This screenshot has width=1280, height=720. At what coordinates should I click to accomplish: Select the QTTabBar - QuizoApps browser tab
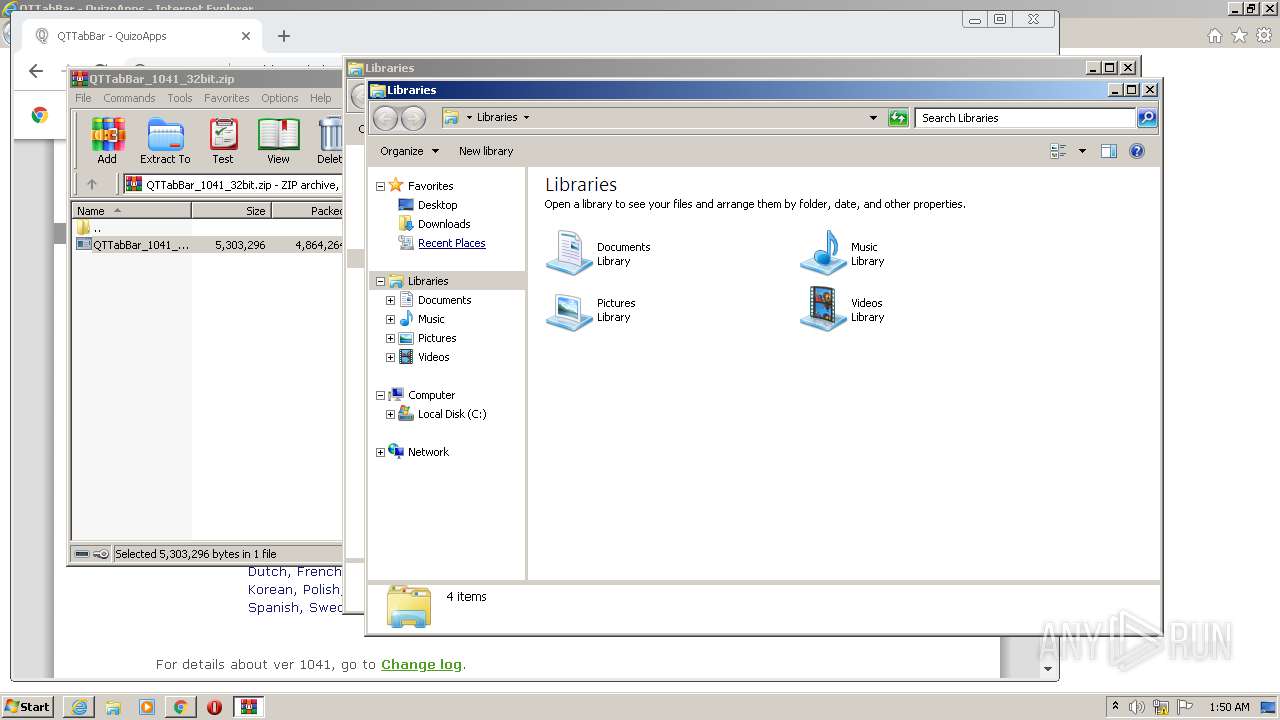[143, 36]
